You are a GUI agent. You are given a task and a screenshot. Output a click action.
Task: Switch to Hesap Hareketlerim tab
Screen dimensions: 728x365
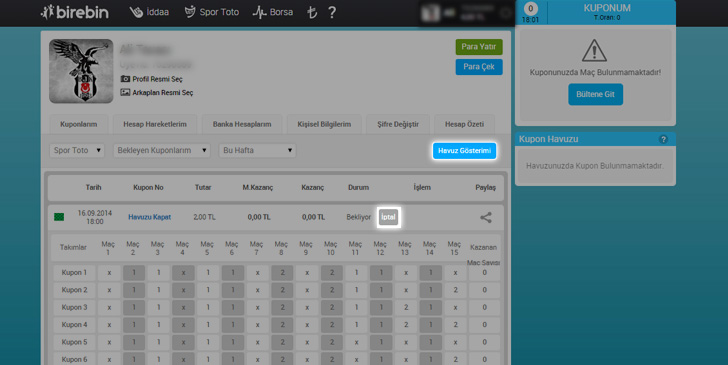(x=155, y=124)
